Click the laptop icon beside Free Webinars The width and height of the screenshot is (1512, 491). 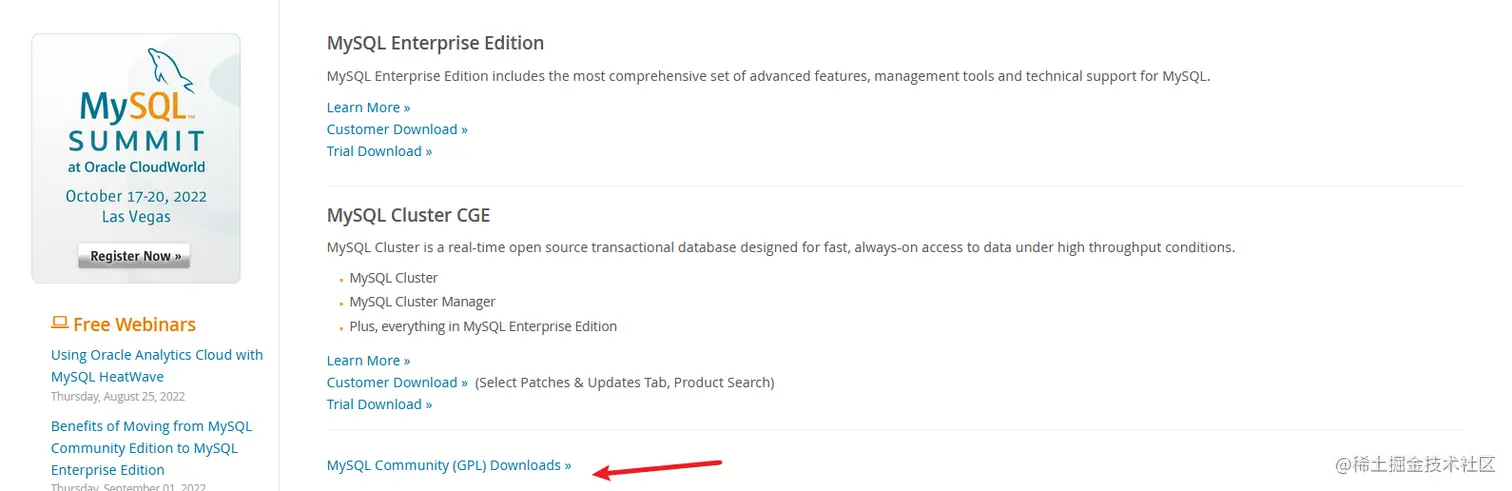coord(59,323)
